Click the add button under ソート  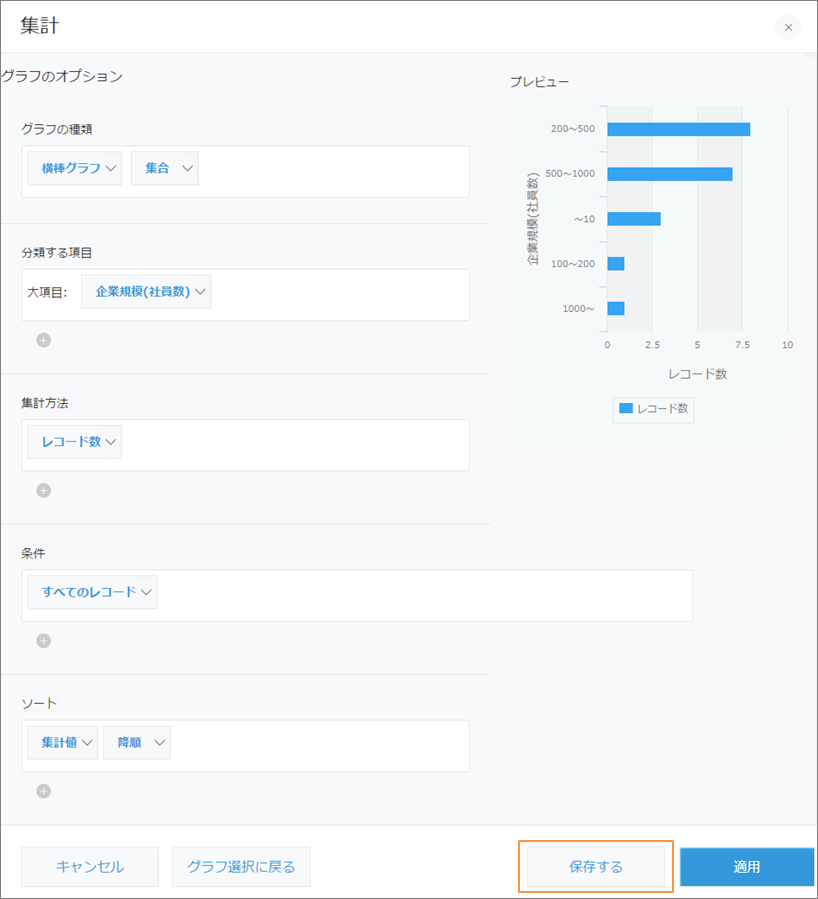click(43, 790)
